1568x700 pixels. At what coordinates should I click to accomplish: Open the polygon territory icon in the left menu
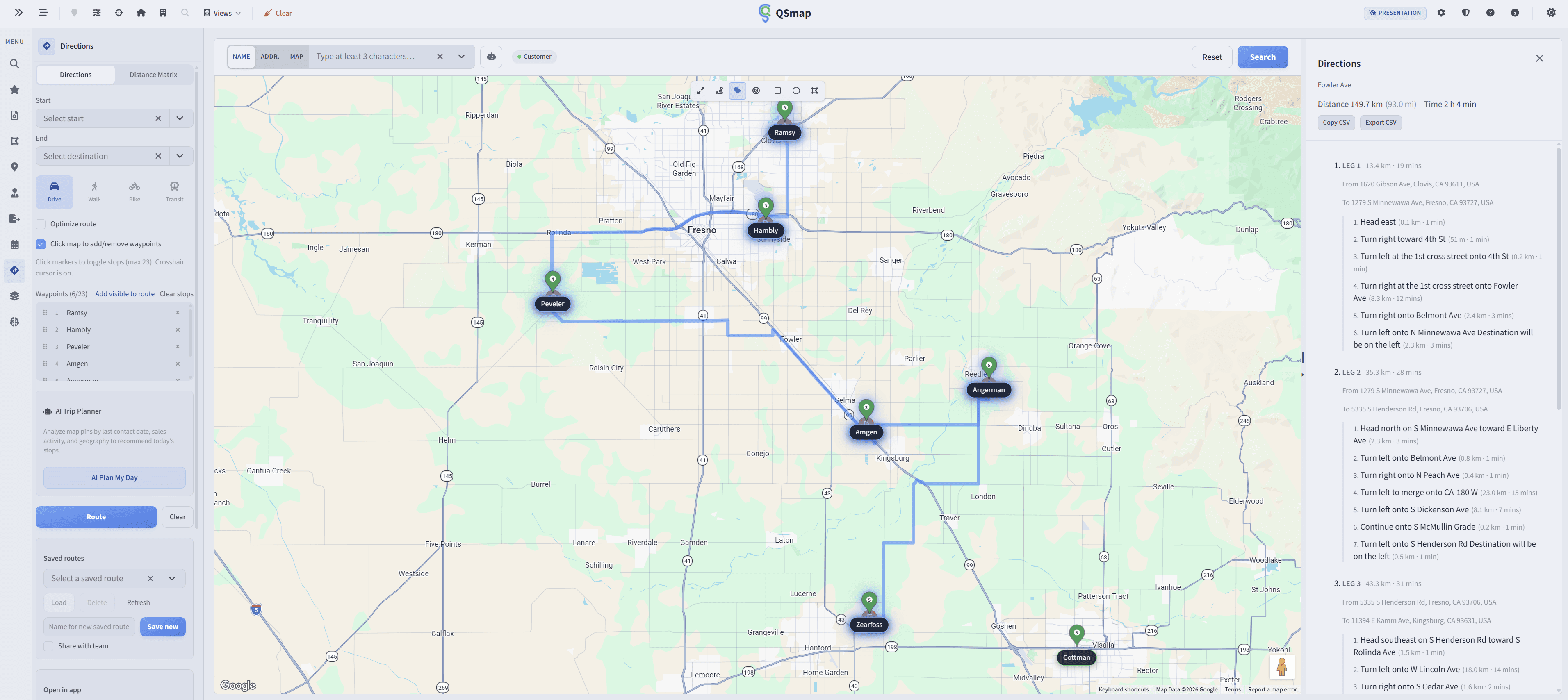pos(15,141)
